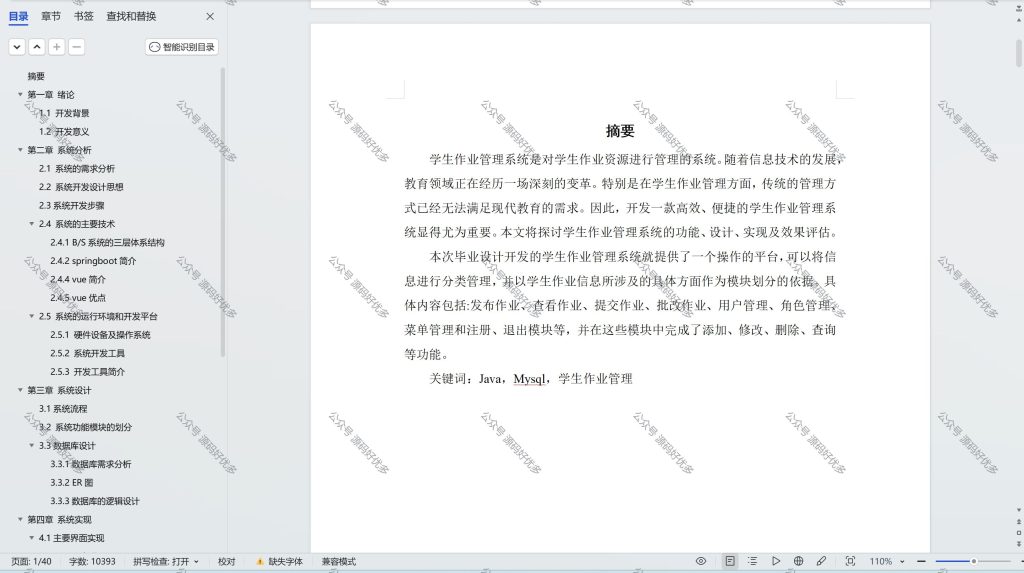Jump to 1.1 开发背景 heading
The height and width of the screenshot is (573, 1024).
coord(64,113)
